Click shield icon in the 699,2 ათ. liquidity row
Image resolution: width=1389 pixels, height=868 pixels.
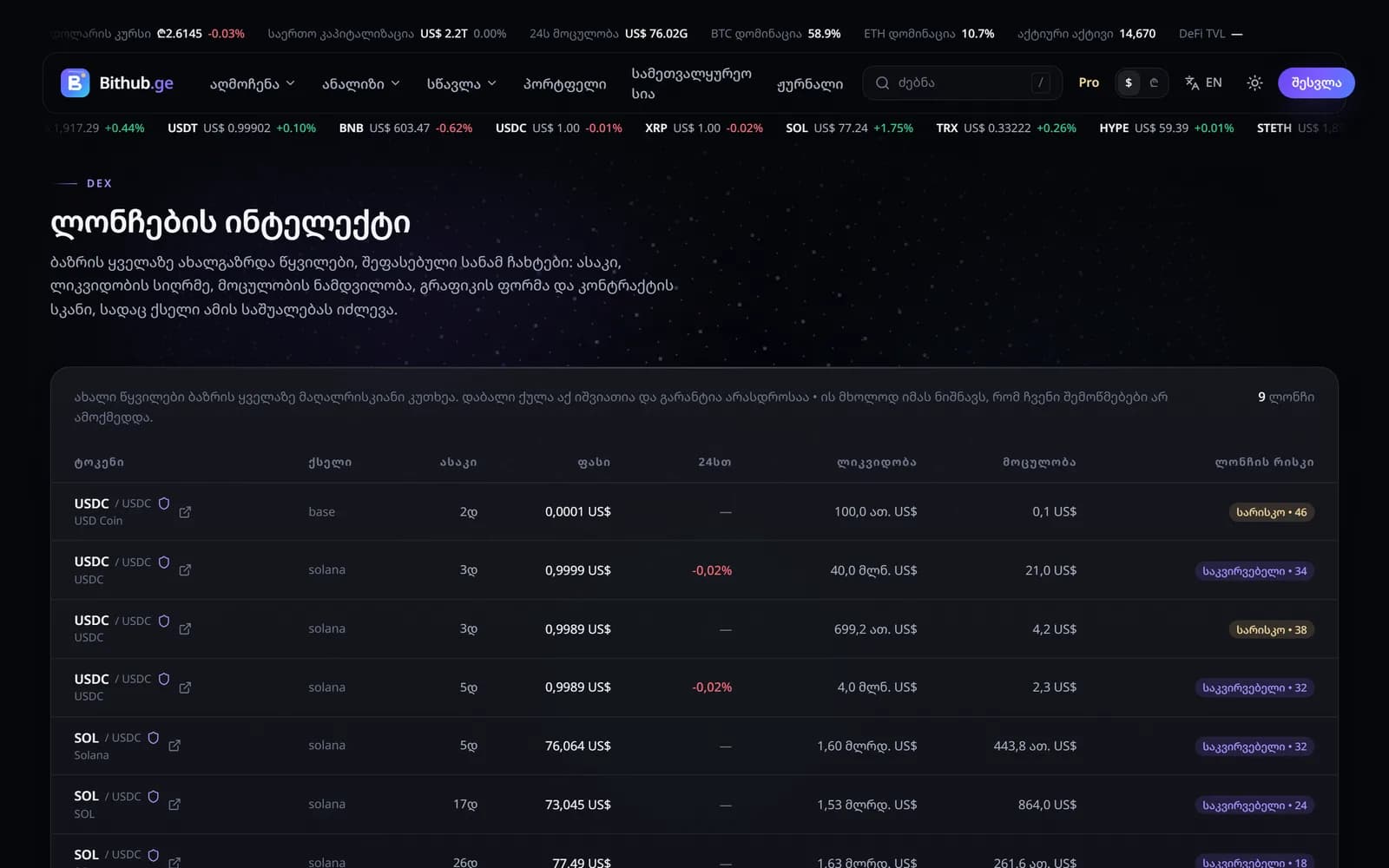[x=164, y=621]
